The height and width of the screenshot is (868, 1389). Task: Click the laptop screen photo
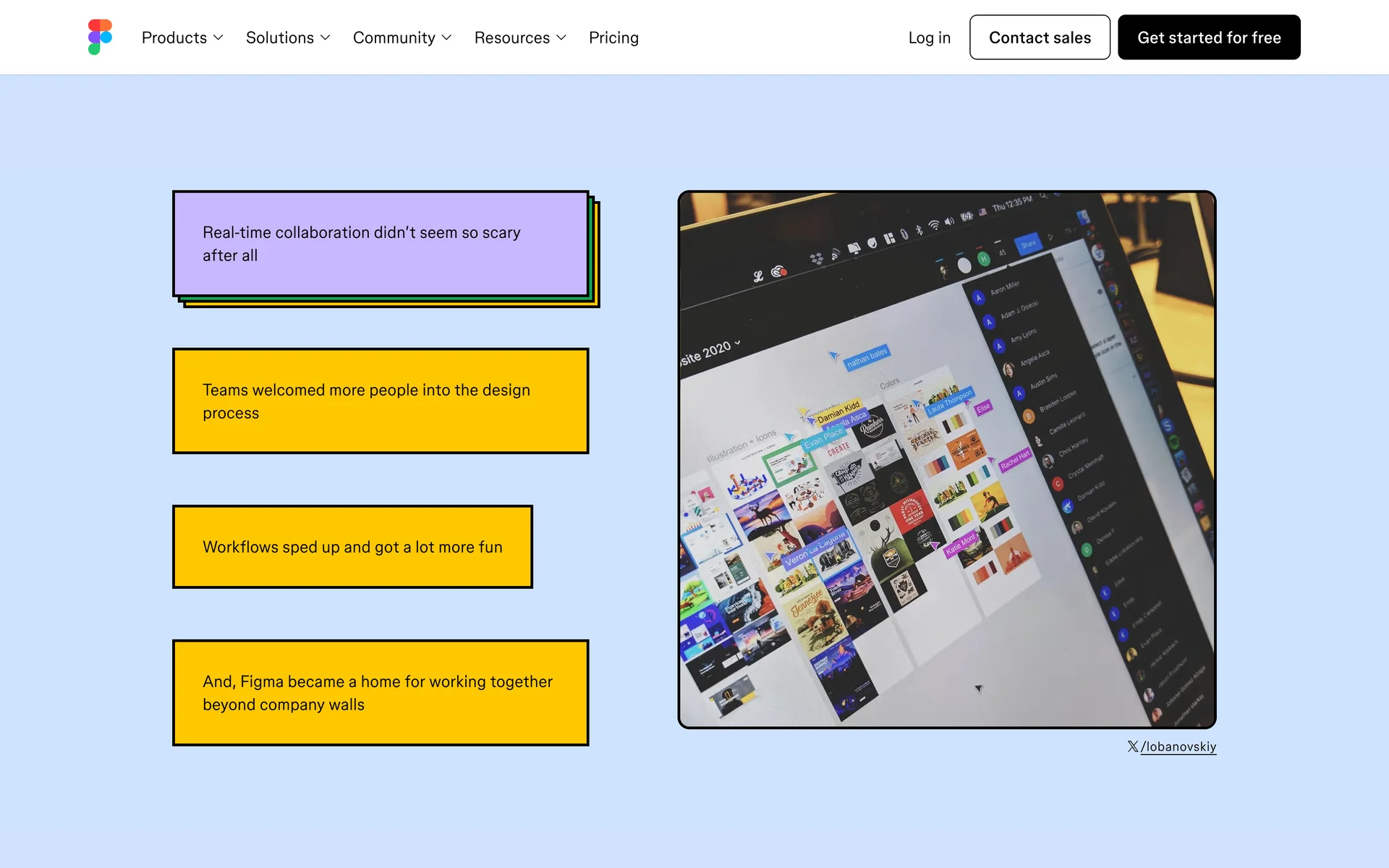946,459
